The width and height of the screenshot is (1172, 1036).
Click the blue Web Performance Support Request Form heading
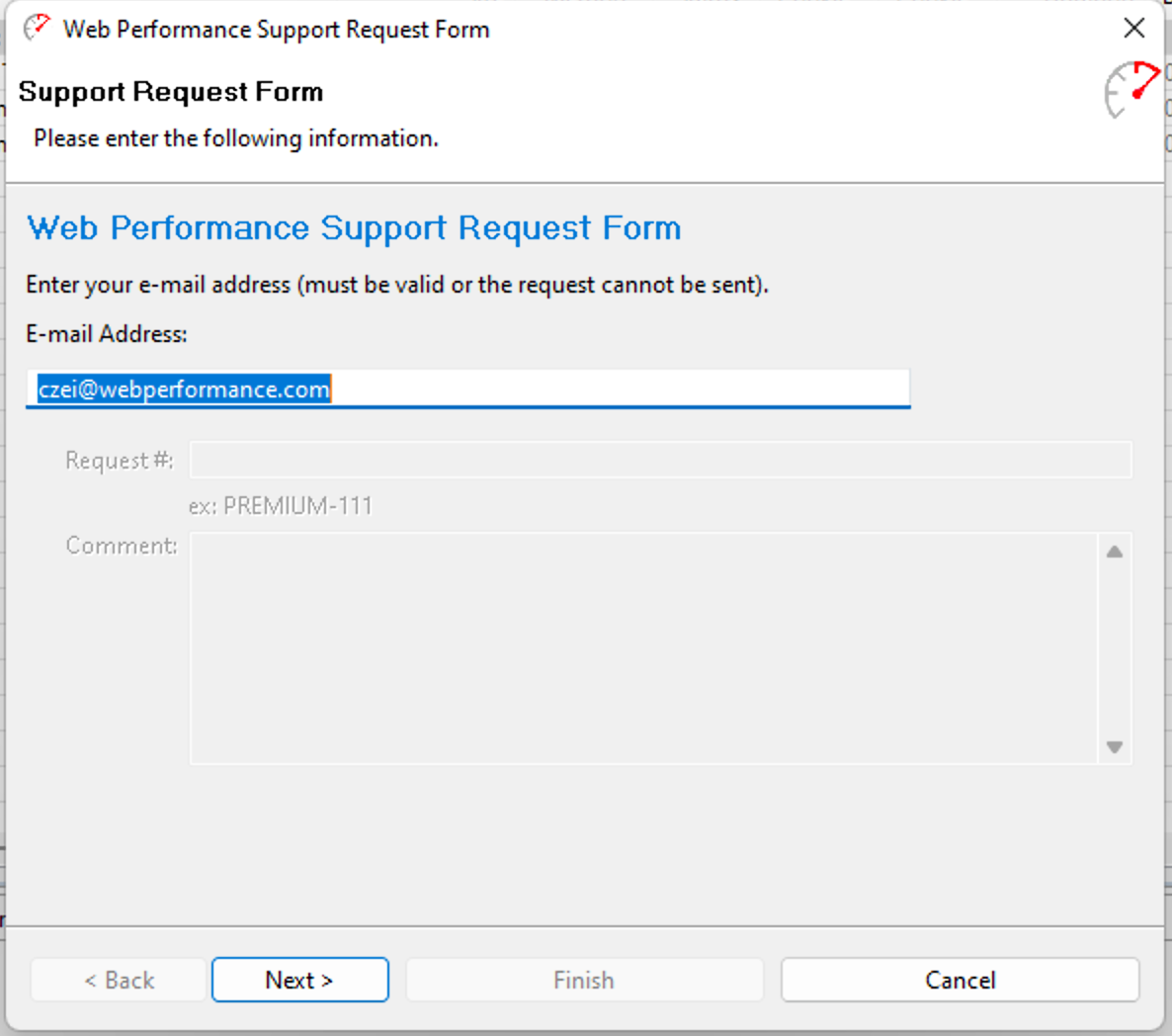pyautogui.click(x=354, y=228)
